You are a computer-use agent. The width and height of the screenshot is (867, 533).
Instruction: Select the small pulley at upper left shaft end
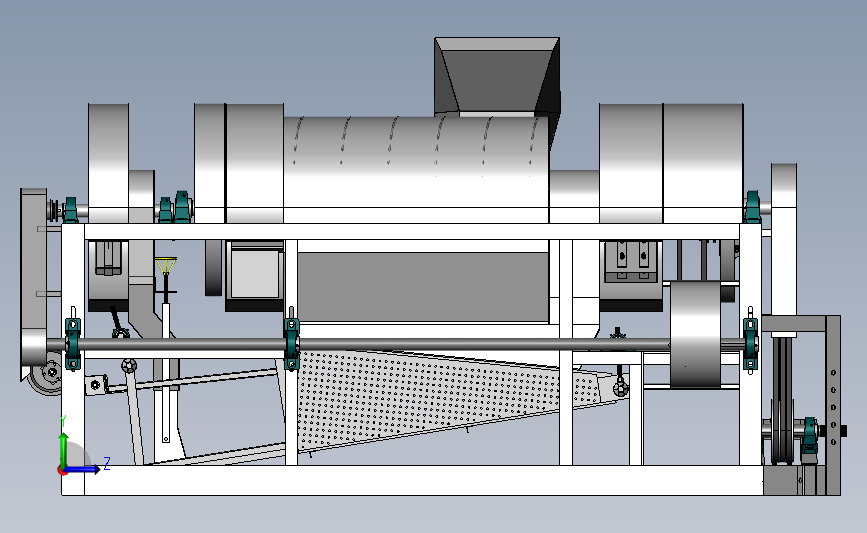click(54, 211)
